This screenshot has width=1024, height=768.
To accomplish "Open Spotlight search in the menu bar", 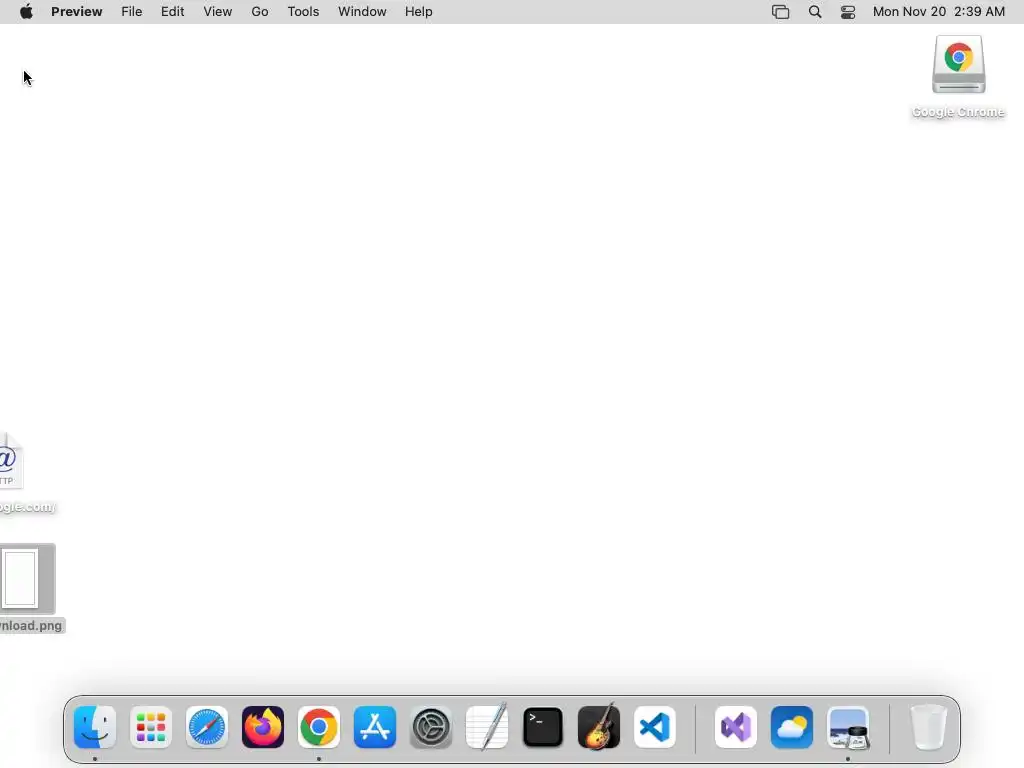I will click(x=815, y=12).
